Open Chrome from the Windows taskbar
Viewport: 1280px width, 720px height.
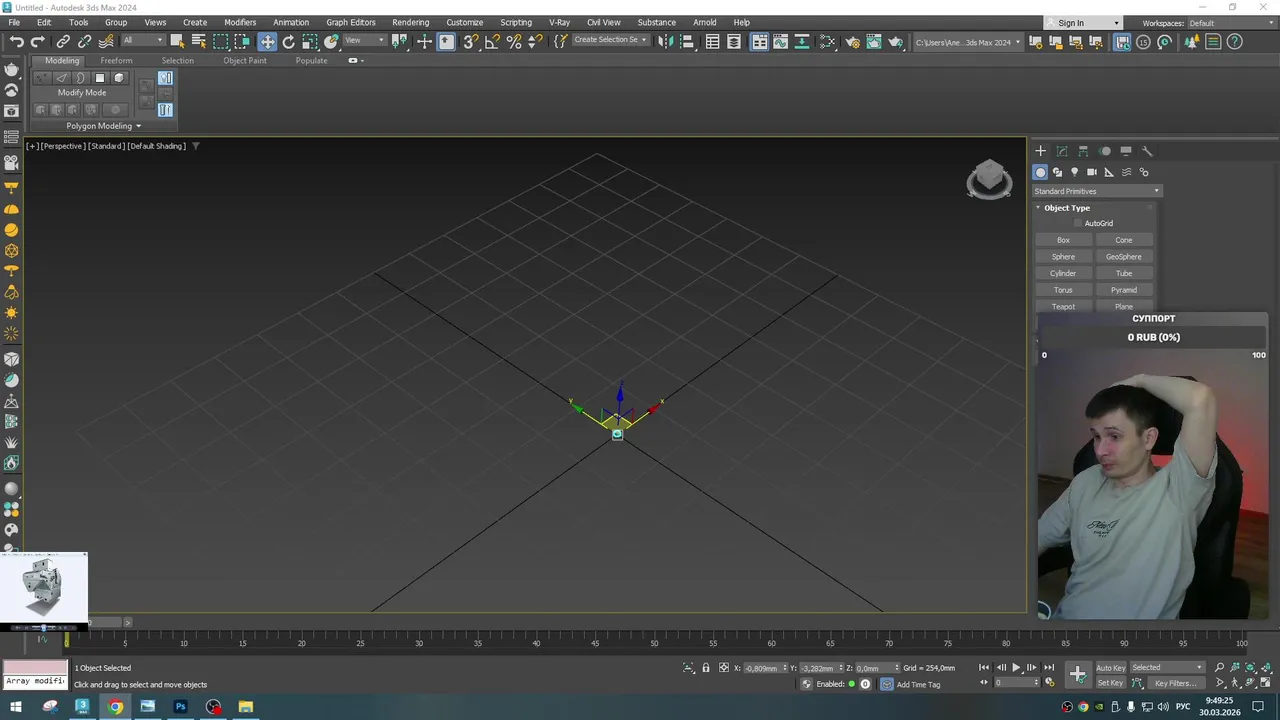tap(115, 707)
